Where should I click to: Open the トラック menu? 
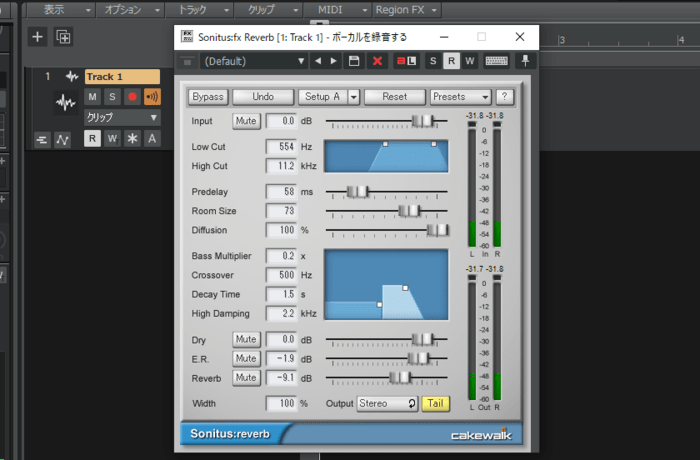click(199, 9)
